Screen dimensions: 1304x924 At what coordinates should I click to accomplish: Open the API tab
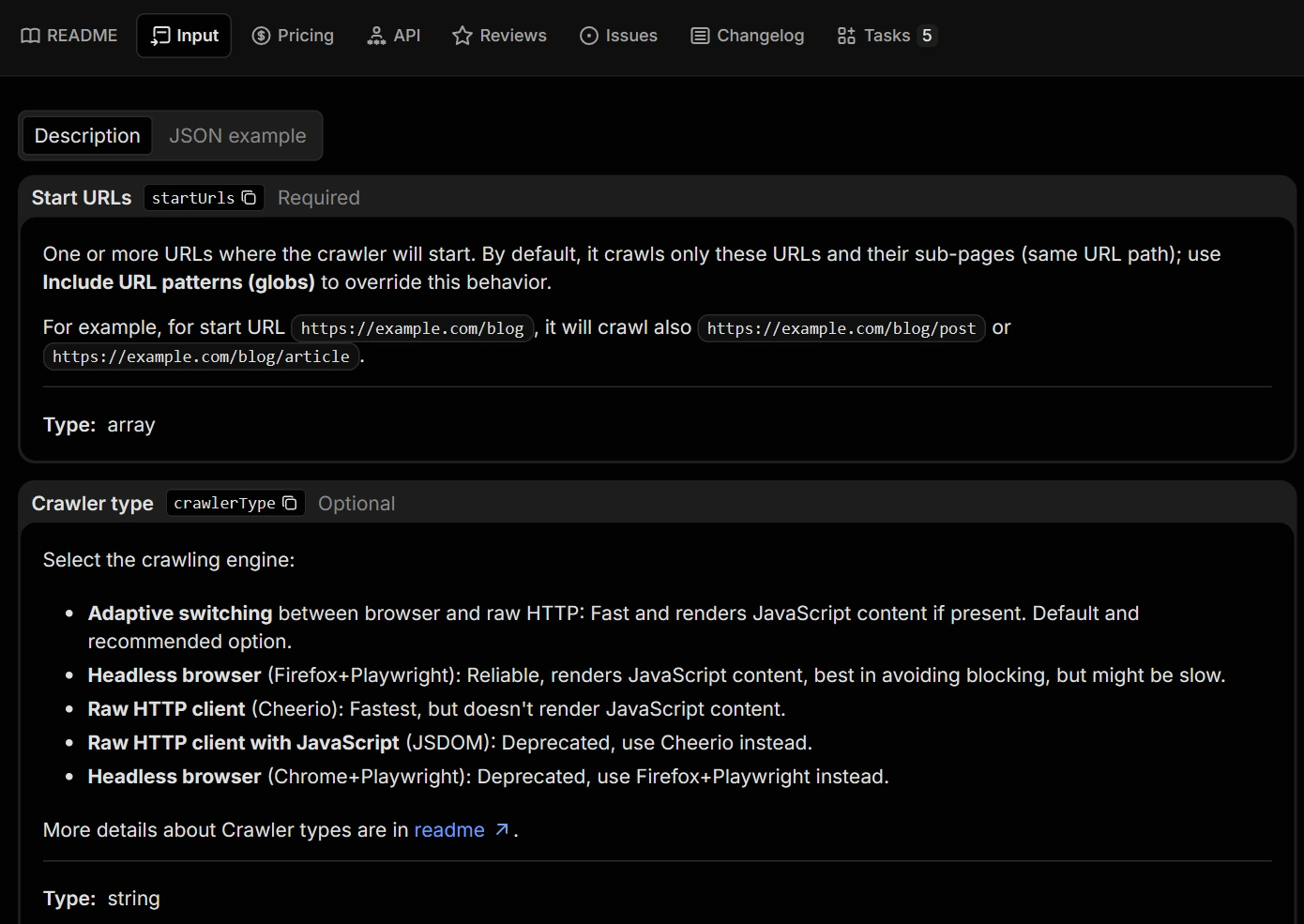click(393, 36)
